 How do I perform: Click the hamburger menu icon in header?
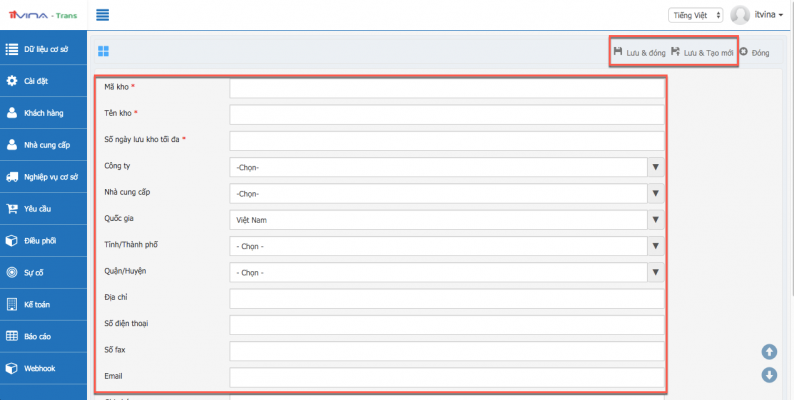coord(103,15)
